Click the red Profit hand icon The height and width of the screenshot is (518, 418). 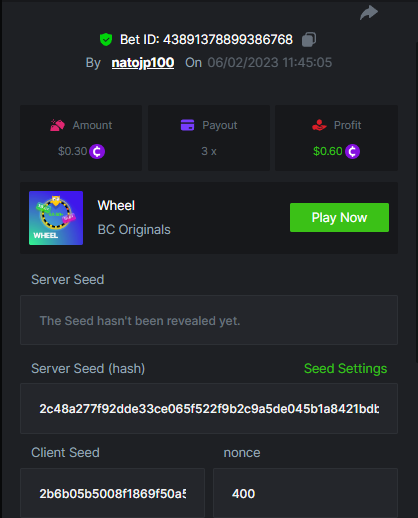click(x=319, y=125)
